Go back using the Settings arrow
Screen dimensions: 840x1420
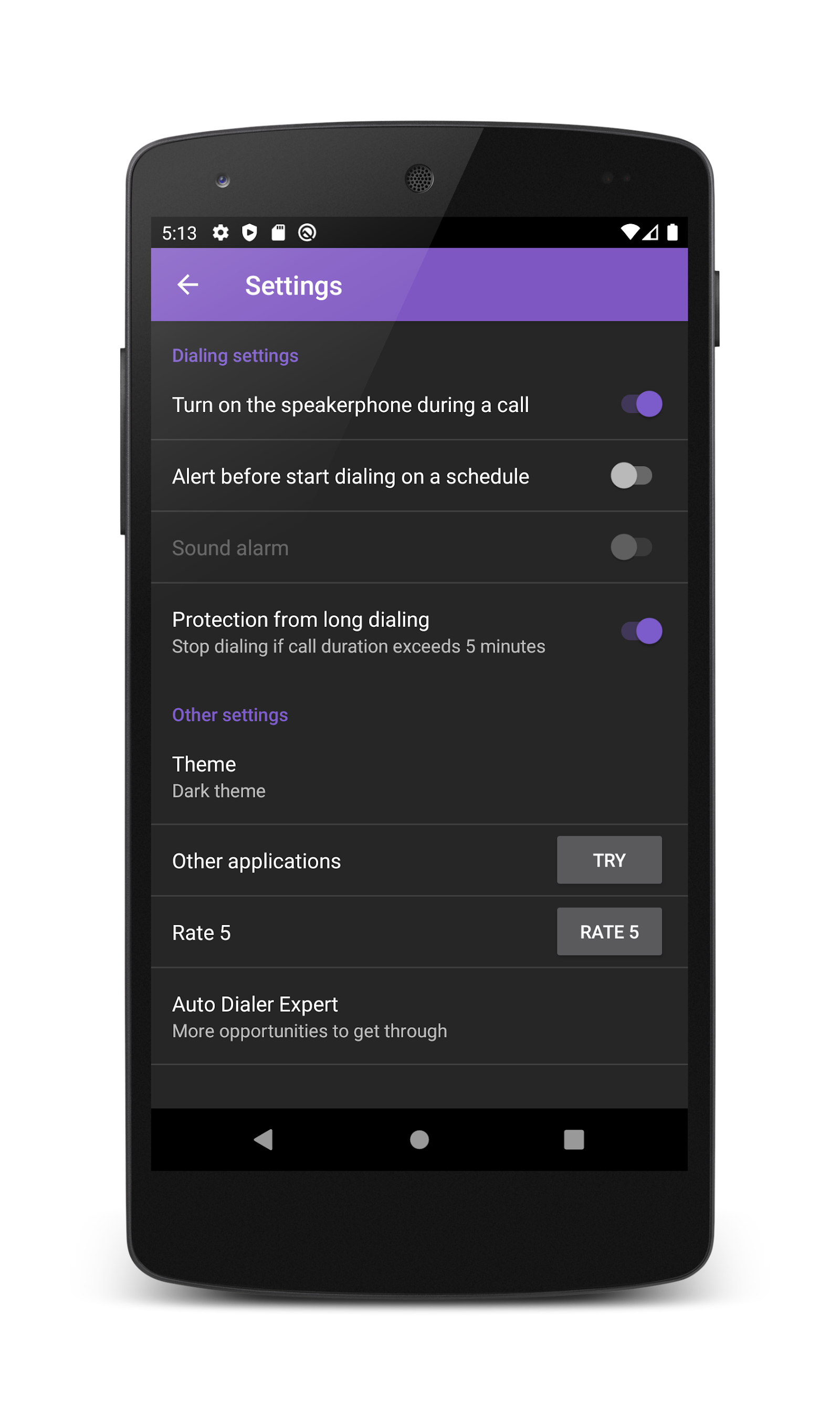[x=188, y=285]
